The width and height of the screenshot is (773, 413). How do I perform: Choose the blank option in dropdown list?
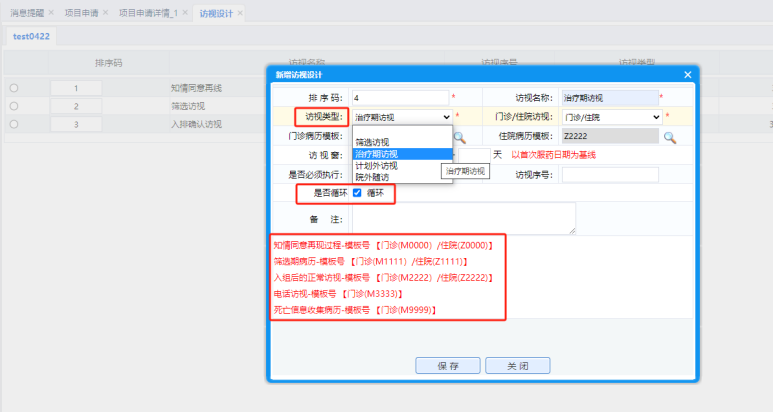[x=402, y=131]
